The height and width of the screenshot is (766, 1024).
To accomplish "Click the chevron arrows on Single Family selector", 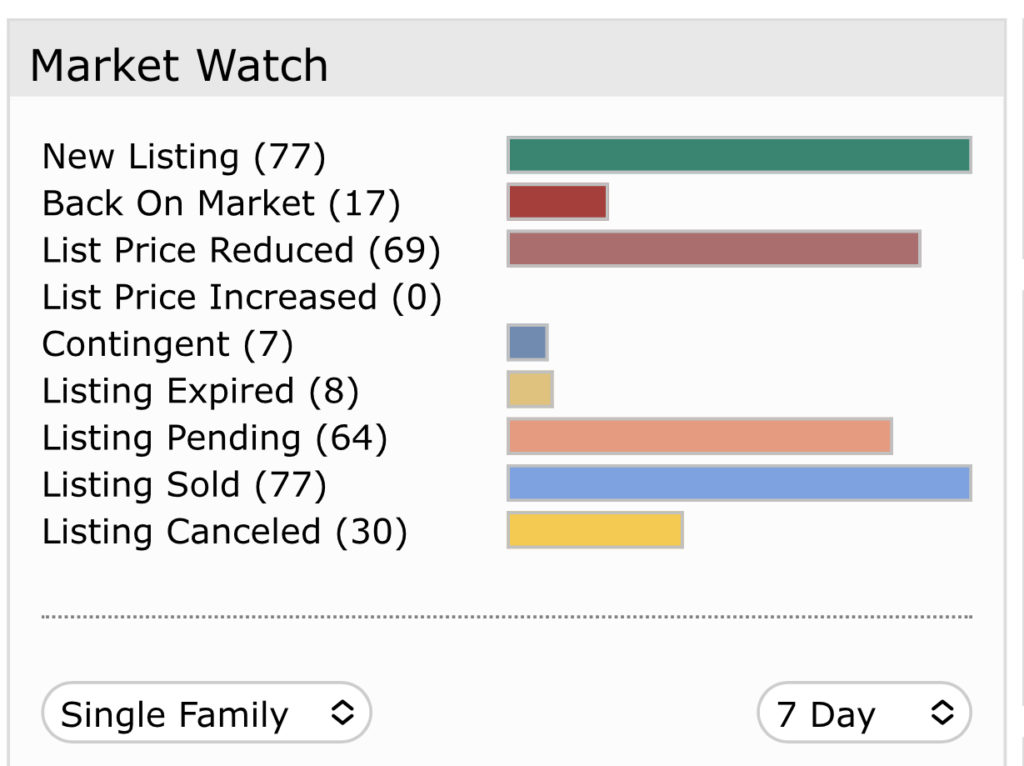I will click(342, 712).
